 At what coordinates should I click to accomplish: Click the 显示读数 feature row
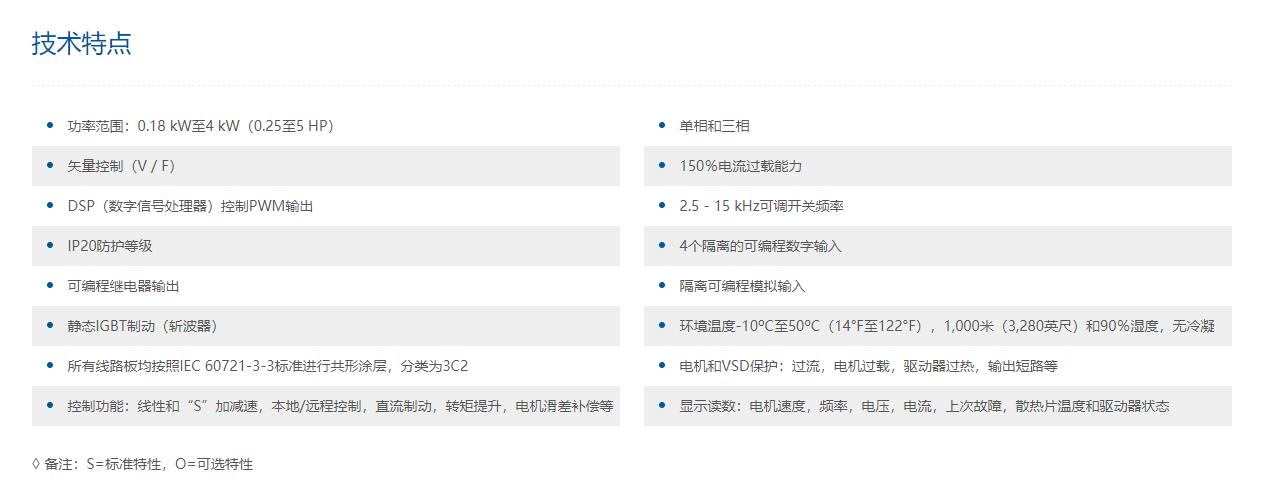(924, 406)
